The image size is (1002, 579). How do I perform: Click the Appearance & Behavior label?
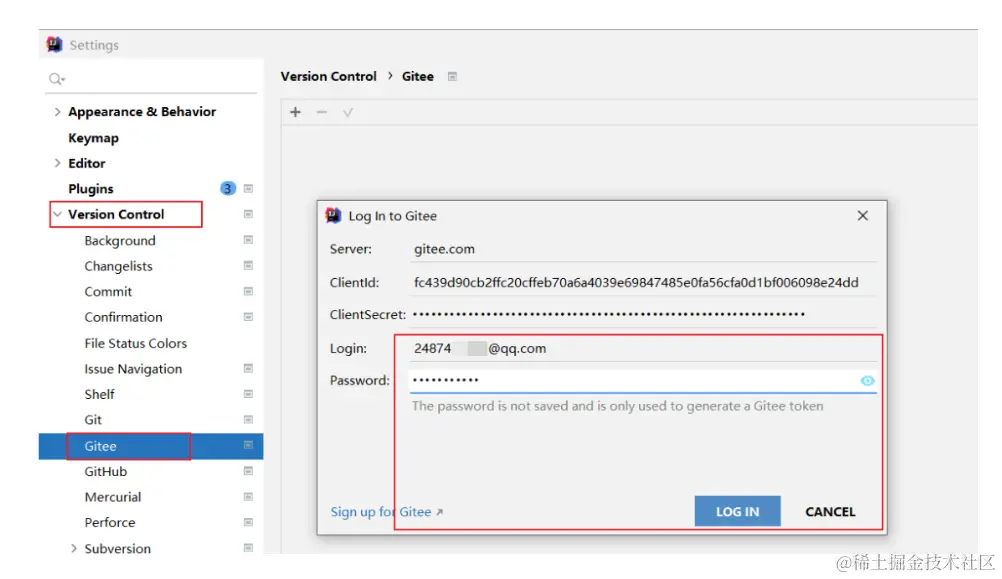(142, 112)
